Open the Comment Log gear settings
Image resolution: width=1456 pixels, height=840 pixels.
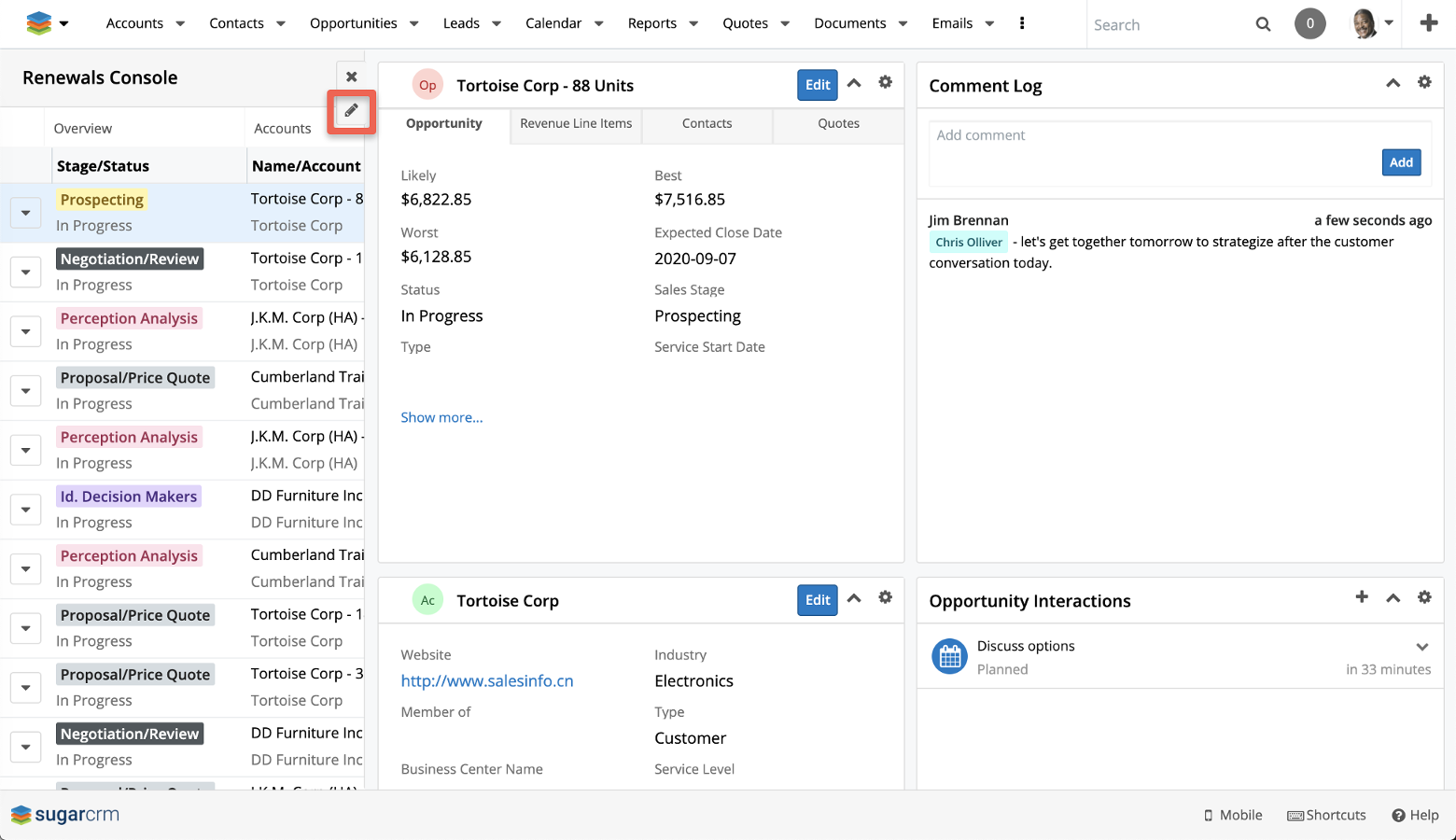[1424, 82]
